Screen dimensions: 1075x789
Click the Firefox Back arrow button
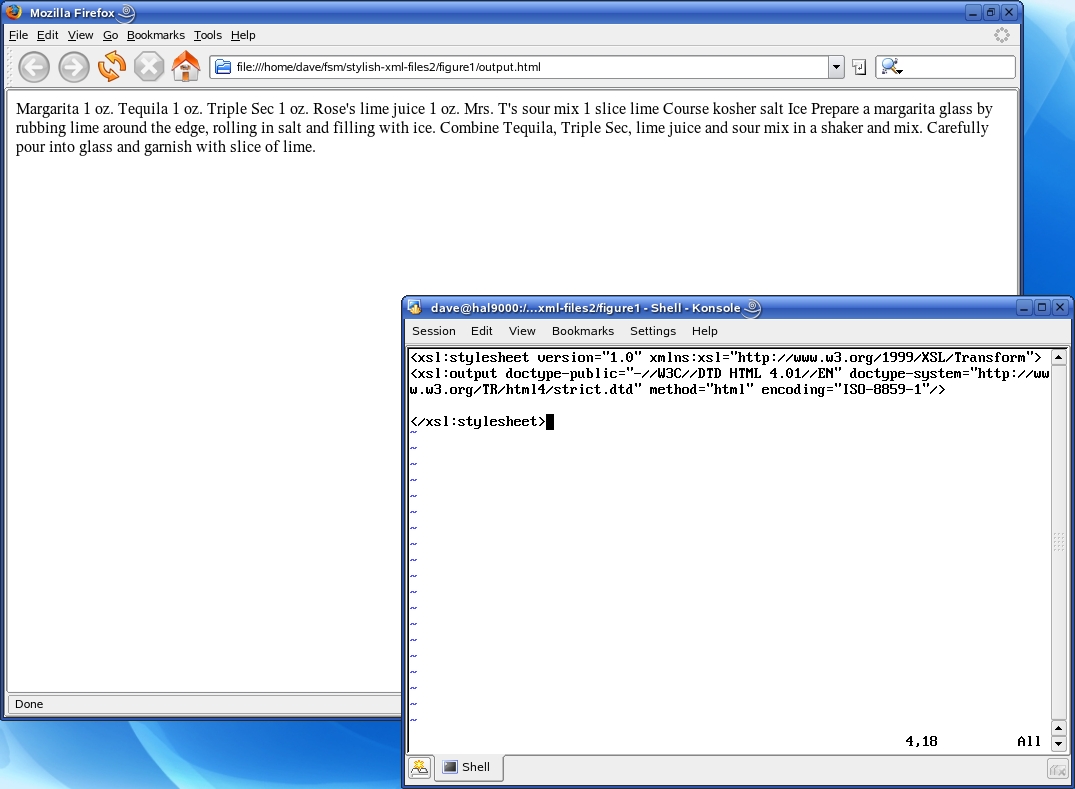point(34,67)
